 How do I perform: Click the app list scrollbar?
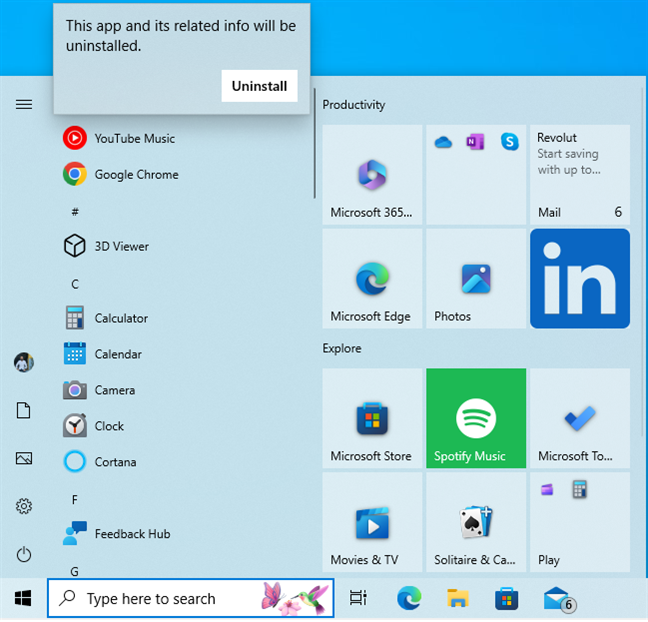(314, 143)
